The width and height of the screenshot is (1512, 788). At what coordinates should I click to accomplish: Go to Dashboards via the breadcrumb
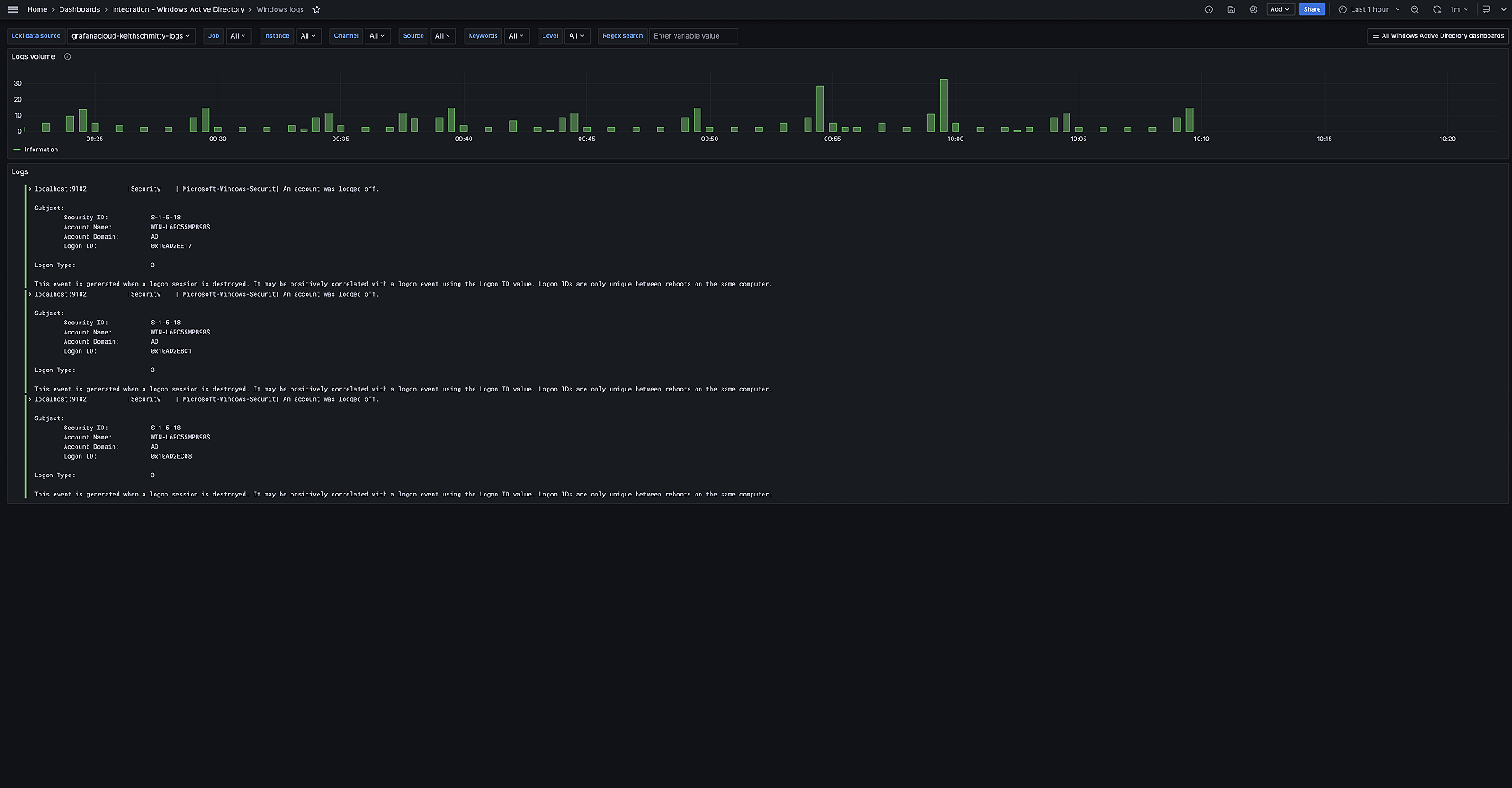pos(79,9)
